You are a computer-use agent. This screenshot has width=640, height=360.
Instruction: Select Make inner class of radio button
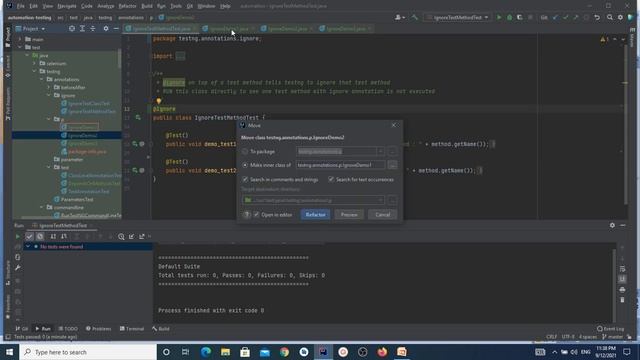coord(245,165)
